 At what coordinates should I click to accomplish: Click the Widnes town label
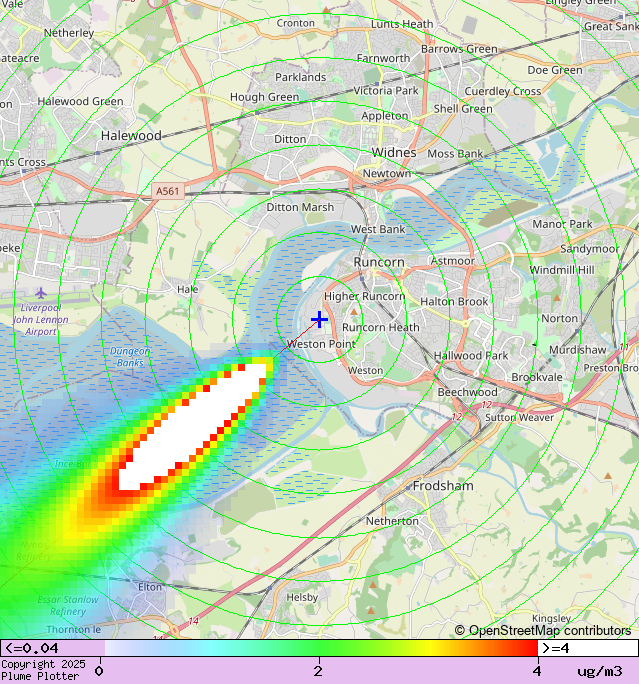(393, 152)
